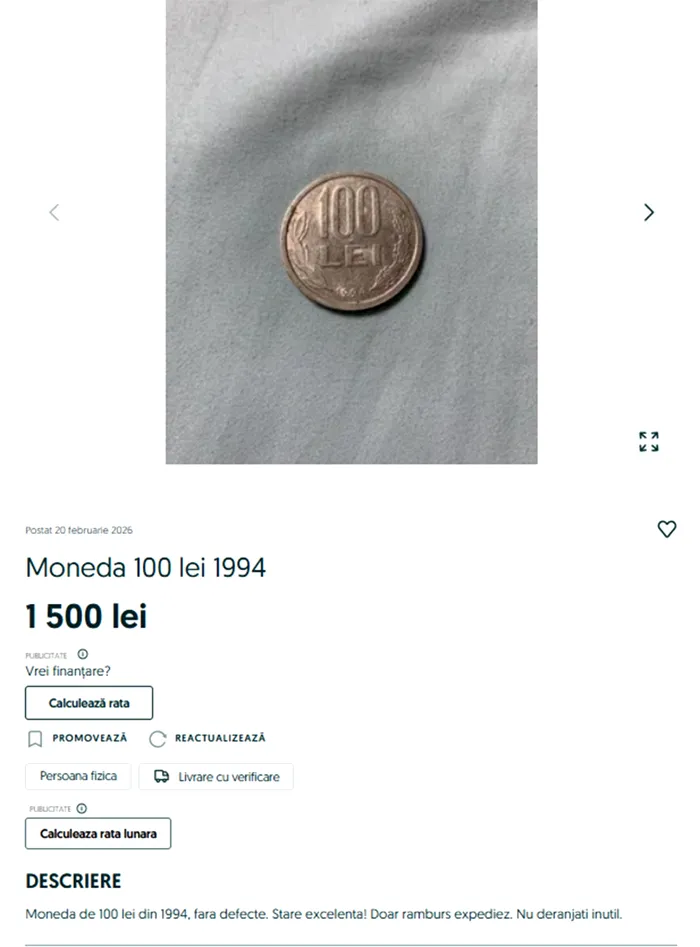
Task: Go to previous photo arrow
Action: coord(54,212)
